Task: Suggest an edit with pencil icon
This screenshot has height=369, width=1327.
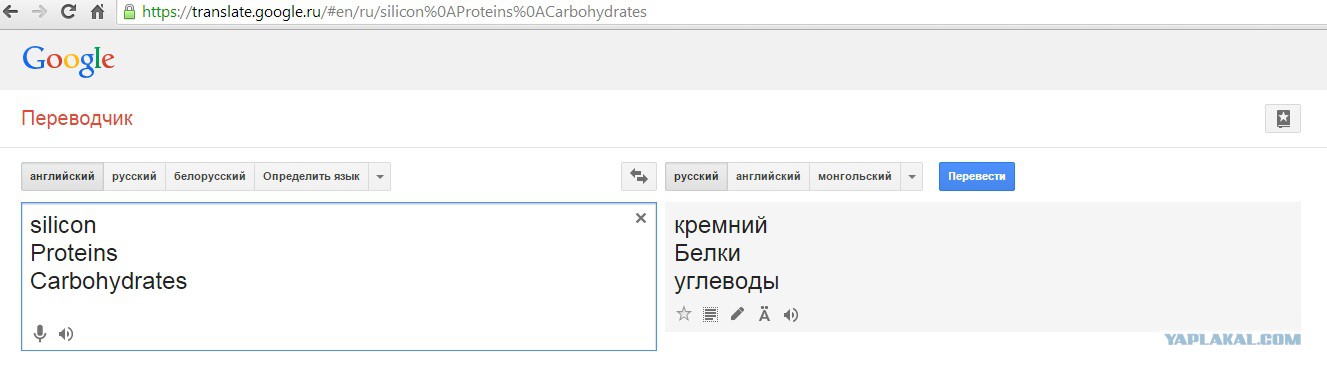Action: [x=737, y=314]
